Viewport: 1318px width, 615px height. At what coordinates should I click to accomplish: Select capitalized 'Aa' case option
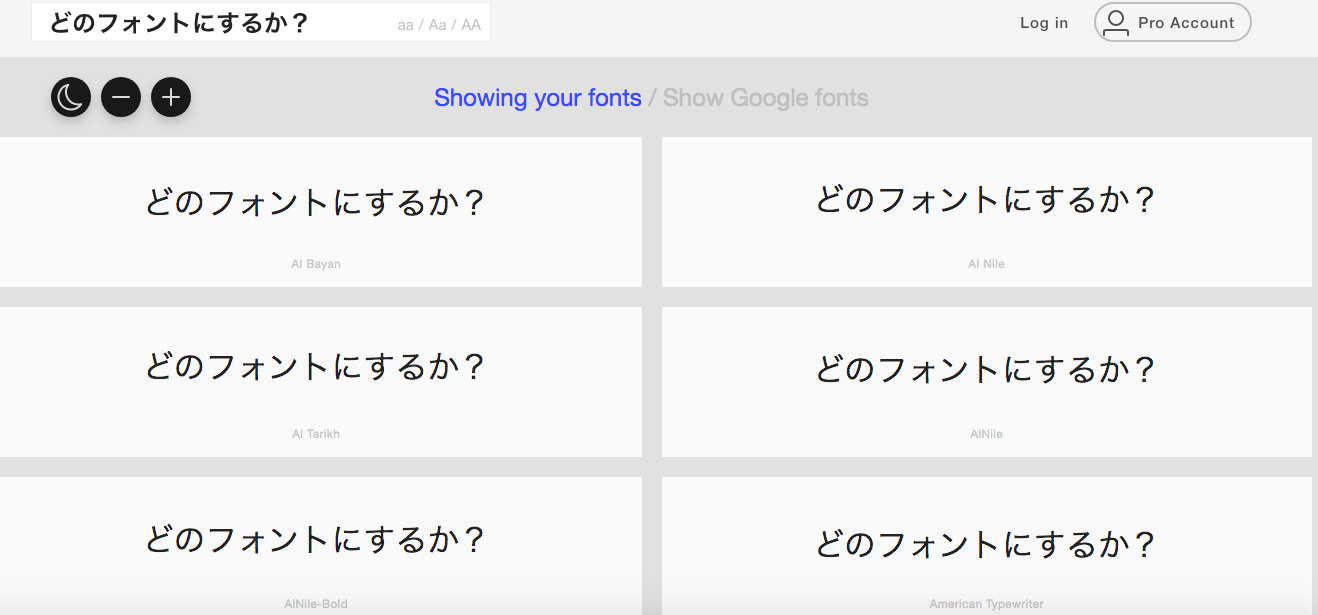(x=437, y=25)
